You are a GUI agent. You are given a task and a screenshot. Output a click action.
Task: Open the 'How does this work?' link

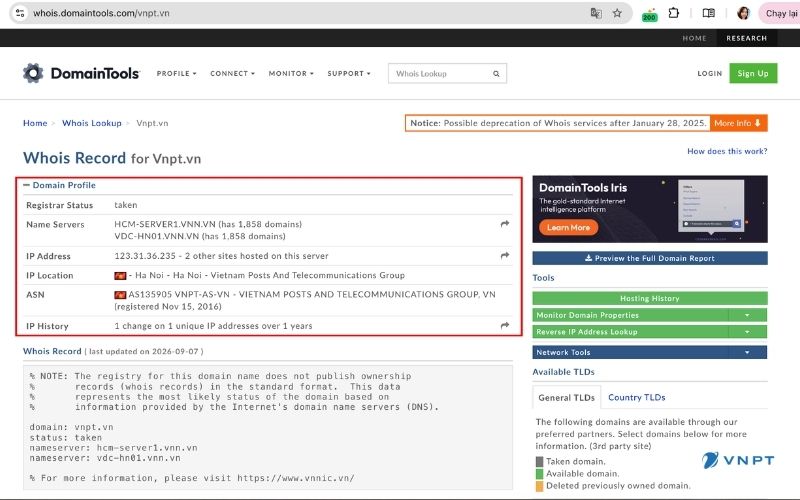(727, 151)
